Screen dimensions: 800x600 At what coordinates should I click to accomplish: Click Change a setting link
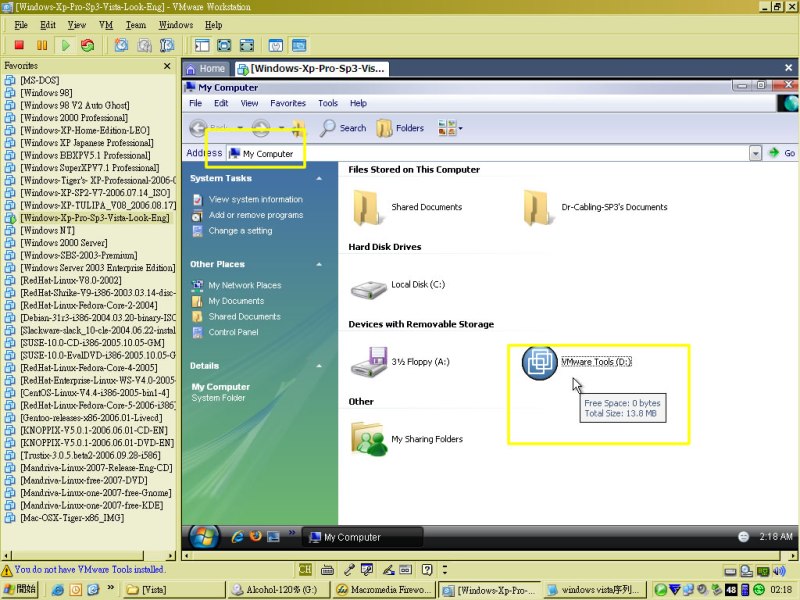click(240, 231)
